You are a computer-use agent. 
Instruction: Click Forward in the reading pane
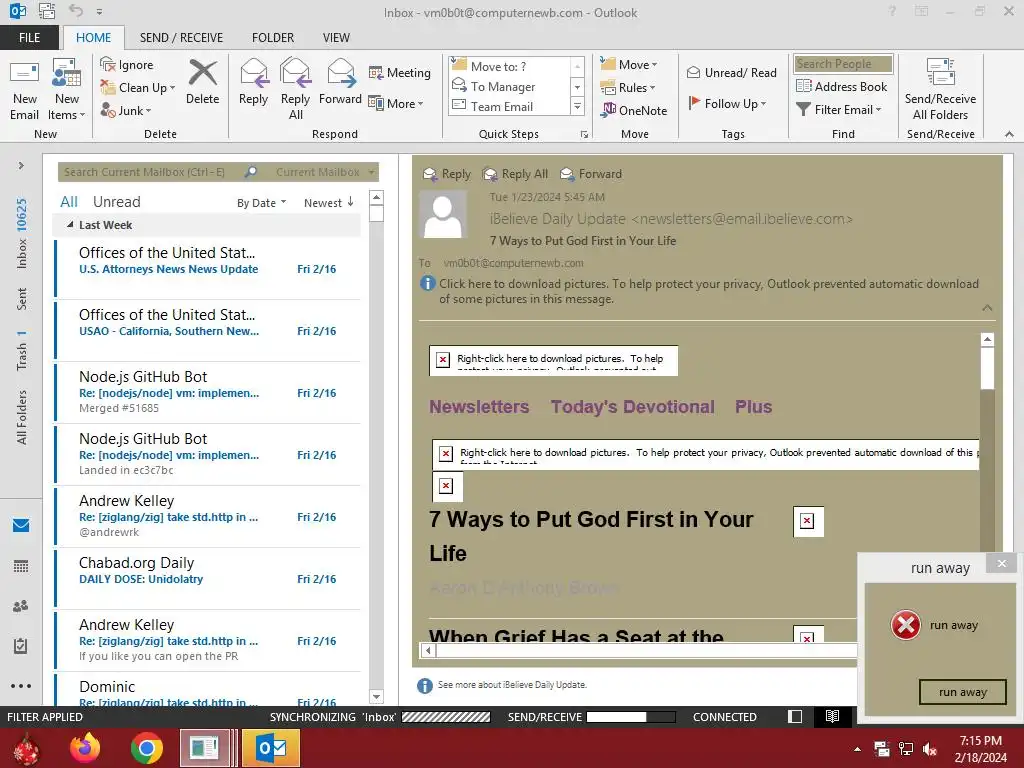tap(592, 174)
